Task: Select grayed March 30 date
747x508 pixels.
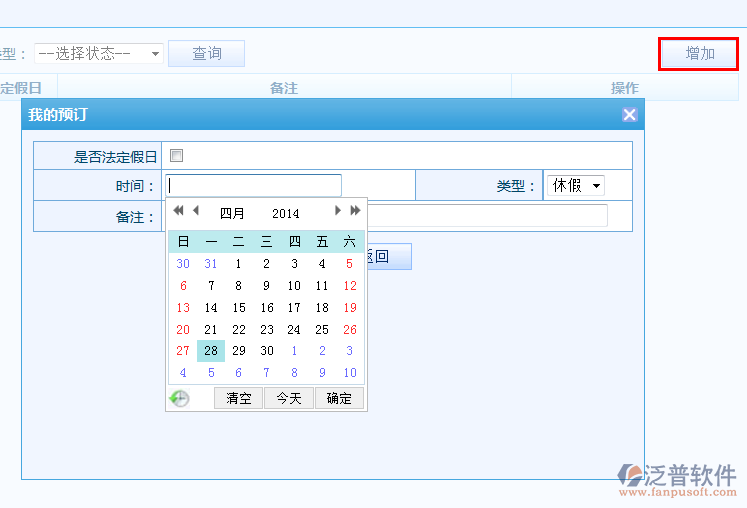Action: [x=183, y=264]
